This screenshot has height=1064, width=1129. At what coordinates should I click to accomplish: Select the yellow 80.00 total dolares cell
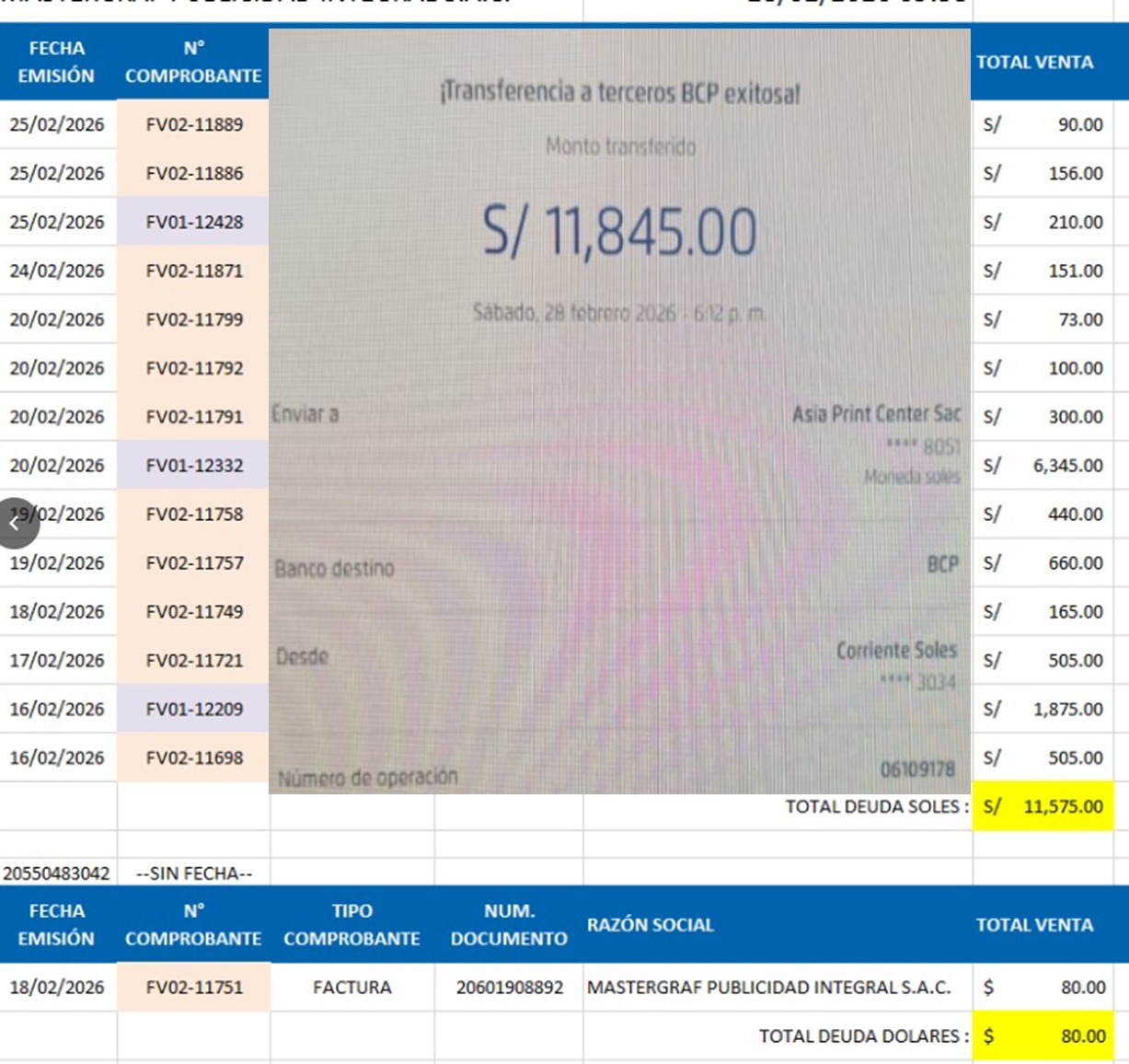pyautogui.click(x=1043, y=1035)
